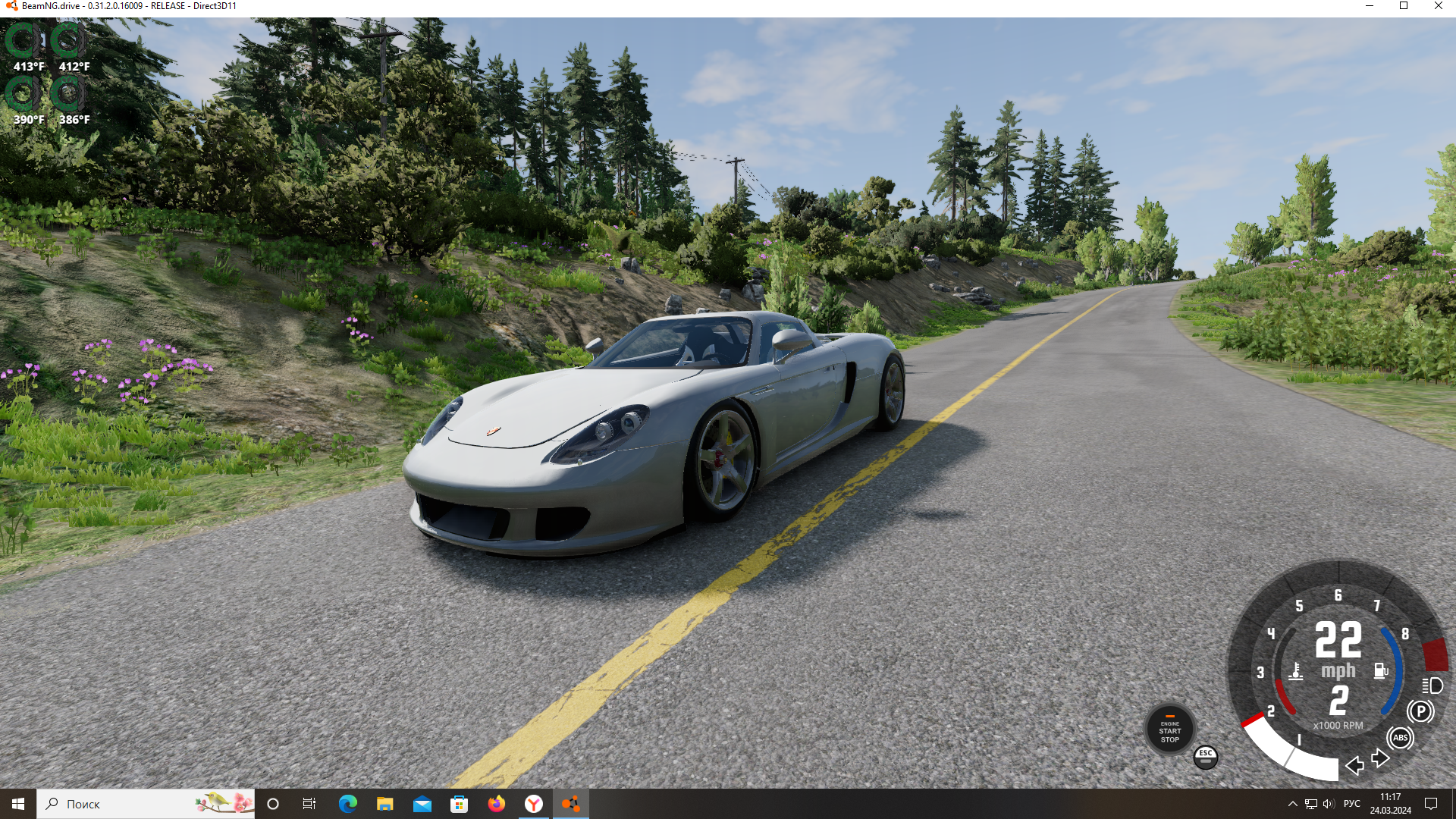The width and height of the screenshot is (1456, 819).
Task: Open Task View from the taskbar
Action: coord(309,804)
